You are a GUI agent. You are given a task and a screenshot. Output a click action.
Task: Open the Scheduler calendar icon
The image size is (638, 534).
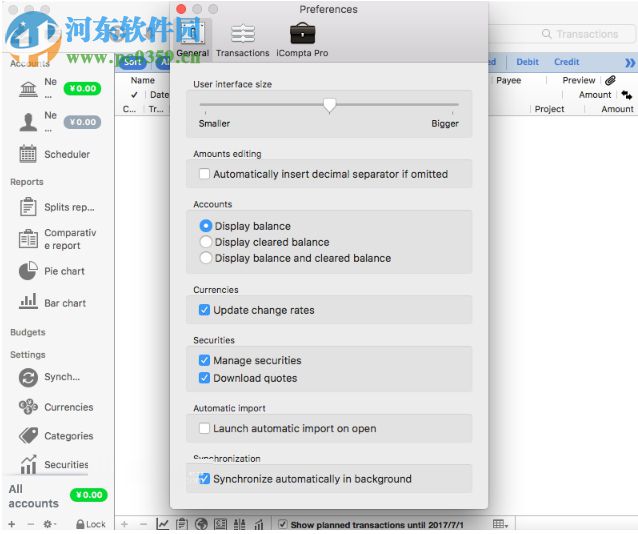pyautogui.click(x=28, y=154)
